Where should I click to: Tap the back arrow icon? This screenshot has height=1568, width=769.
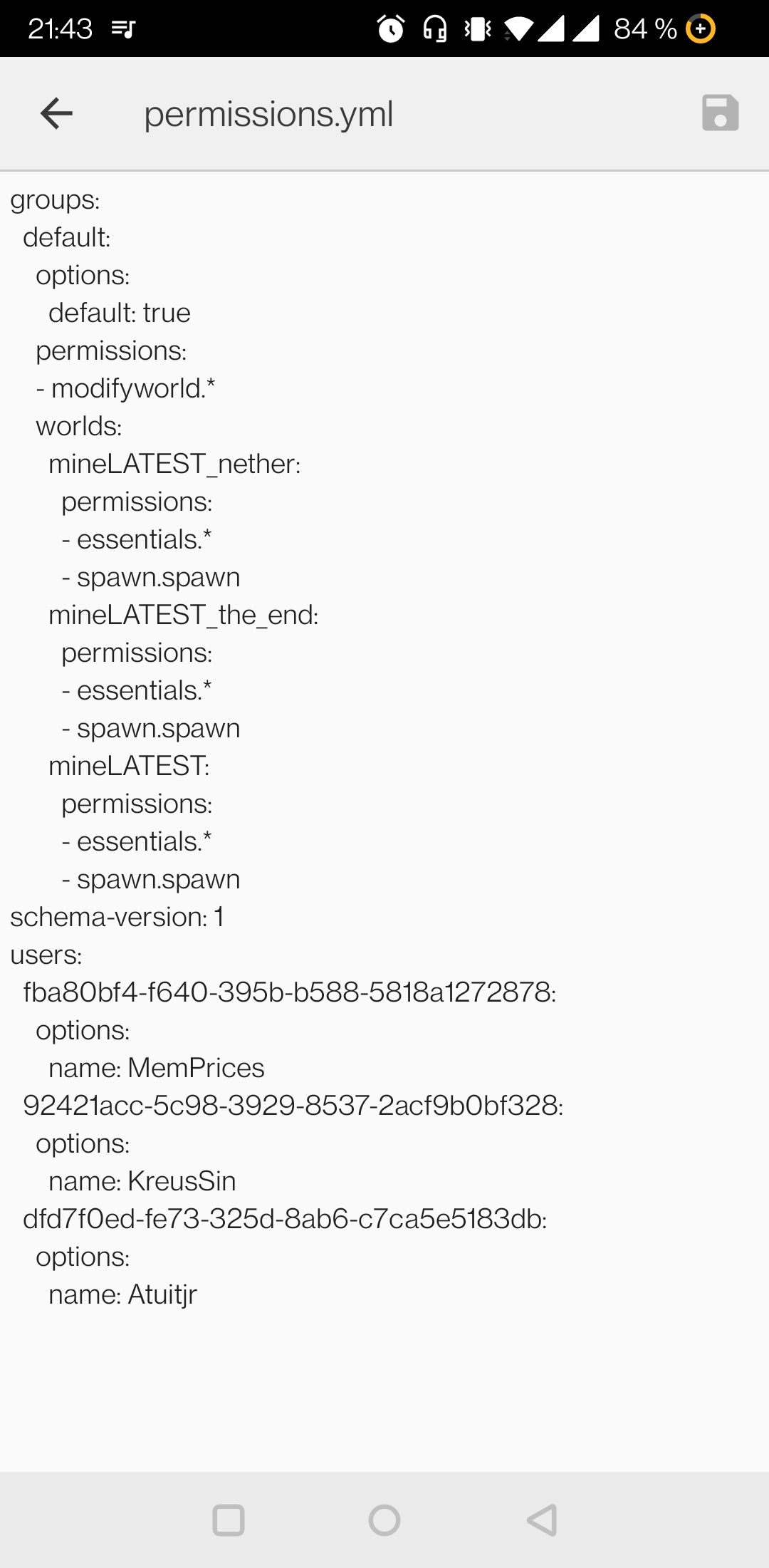(x=57, y=113)
